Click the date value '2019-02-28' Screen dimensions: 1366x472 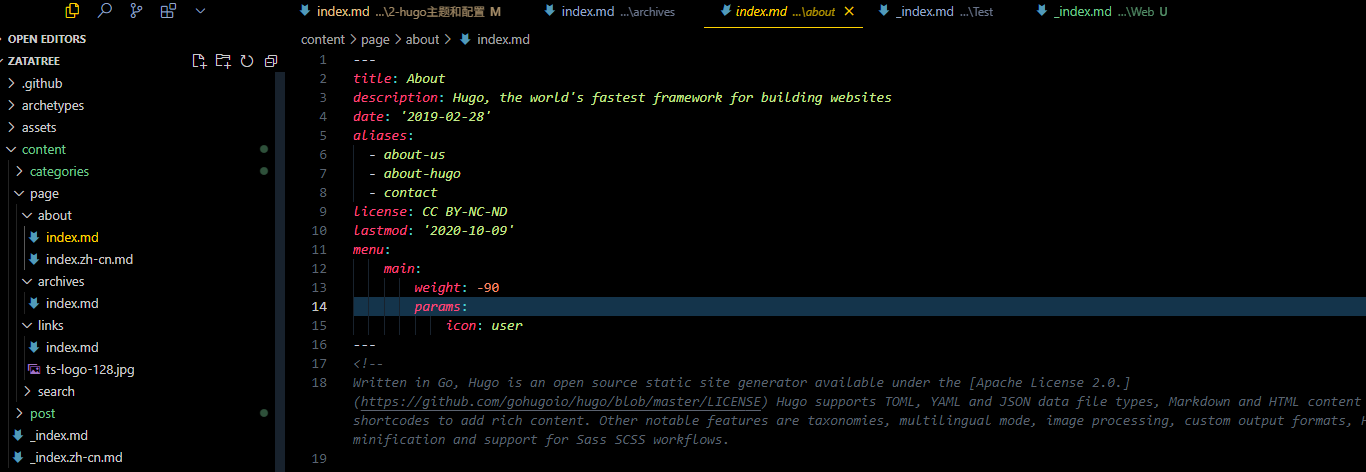[445, 116]
